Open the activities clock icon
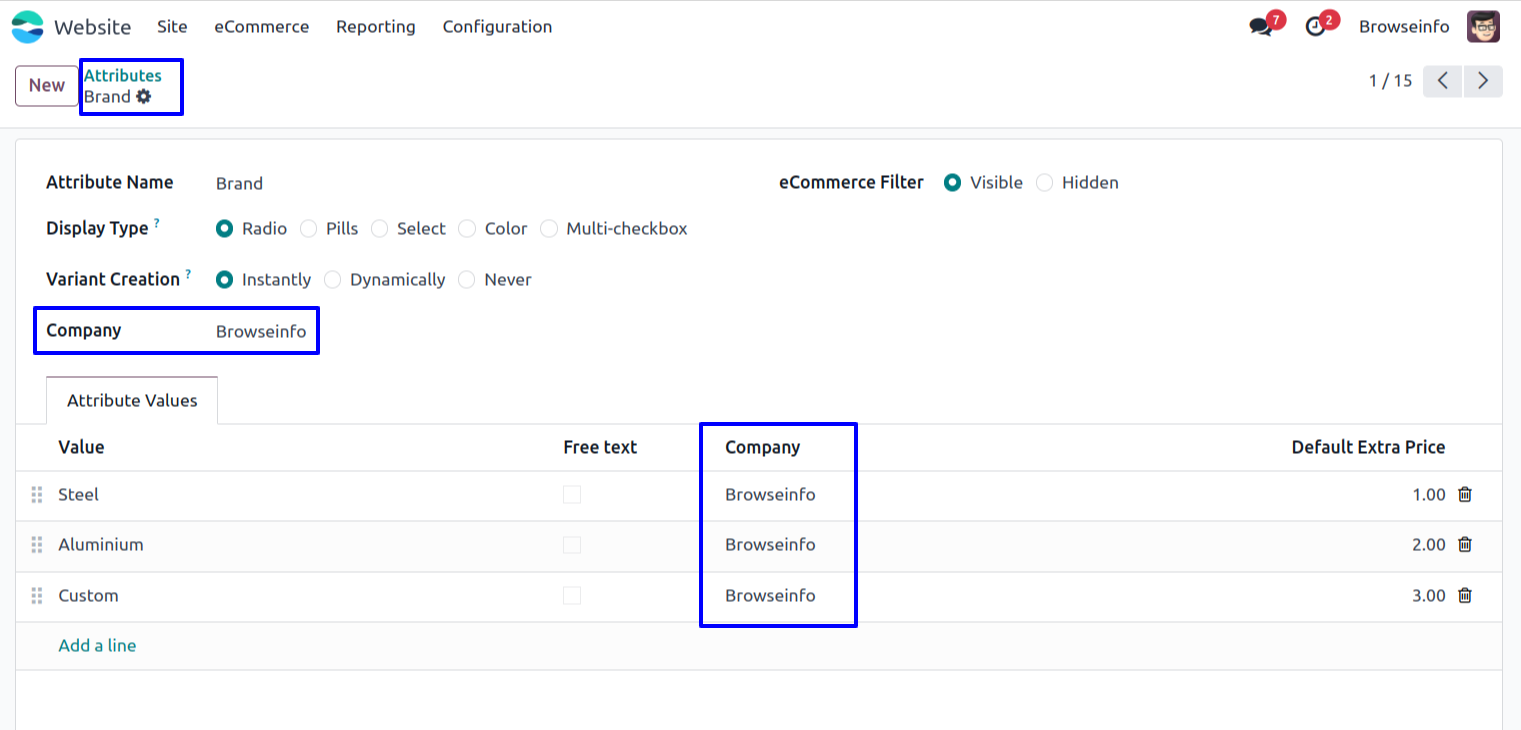1521x730 pixels. coord(1316,27)
